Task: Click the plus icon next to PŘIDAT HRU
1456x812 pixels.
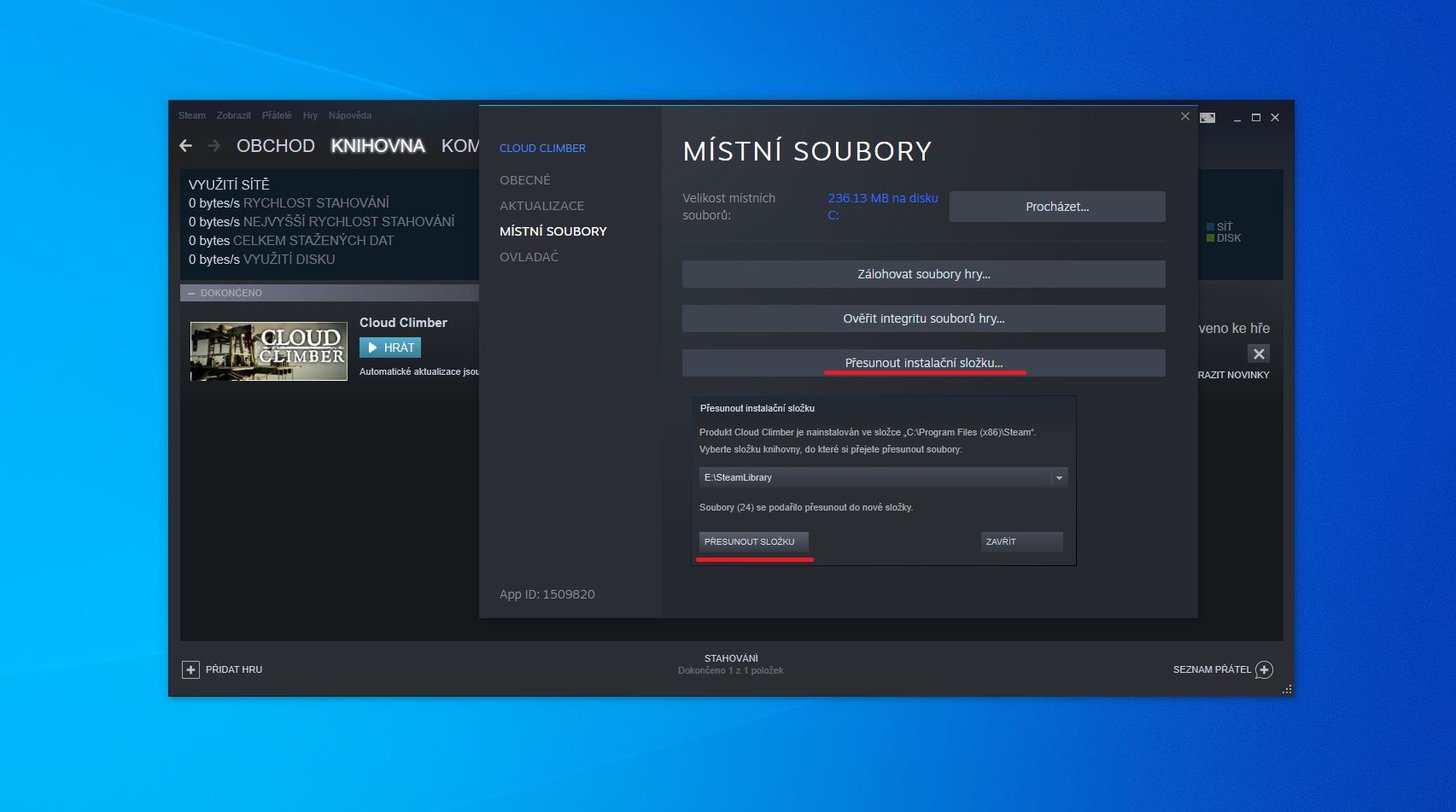Action: coord(190,669)
